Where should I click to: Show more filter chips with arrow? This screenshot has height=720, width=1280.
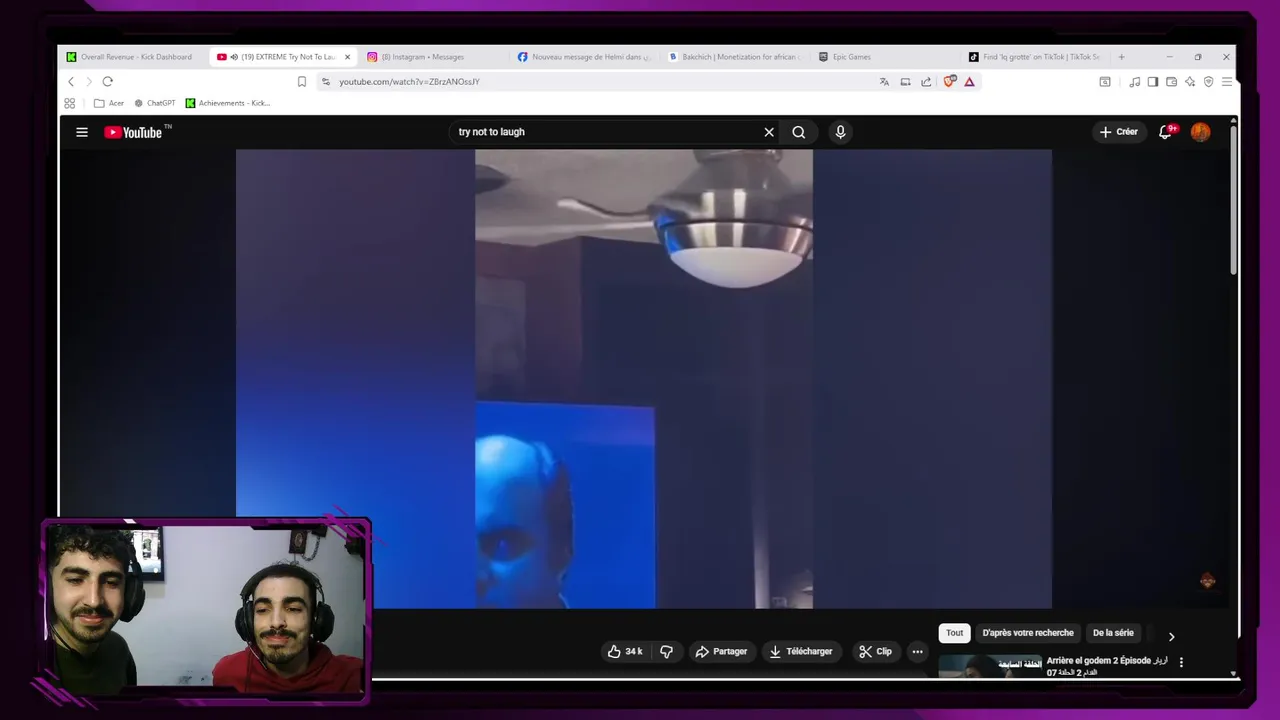(1171, 636)
